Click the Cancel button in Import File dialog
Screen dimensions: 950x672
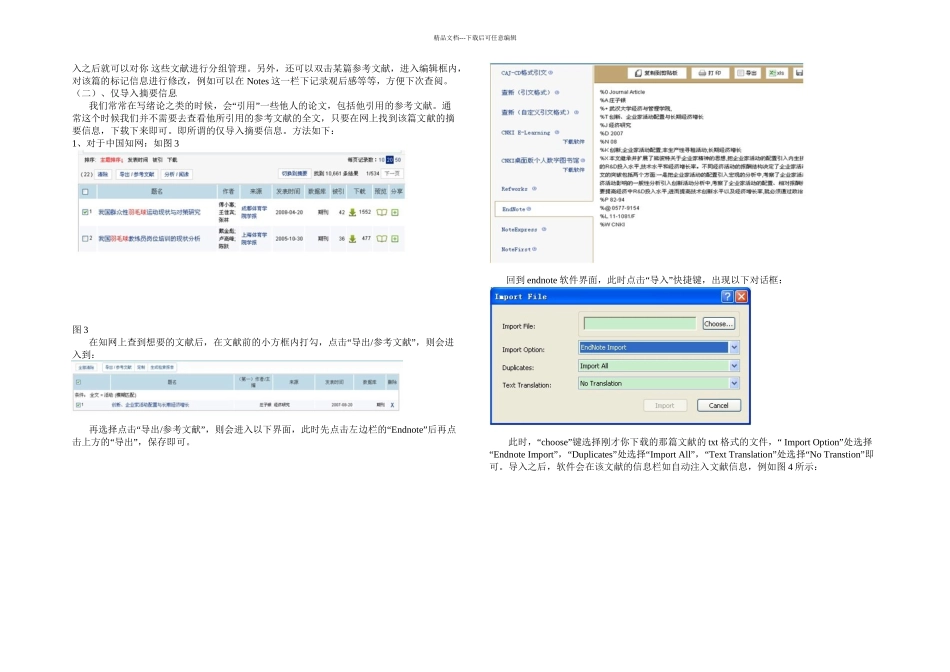point(719,405)
